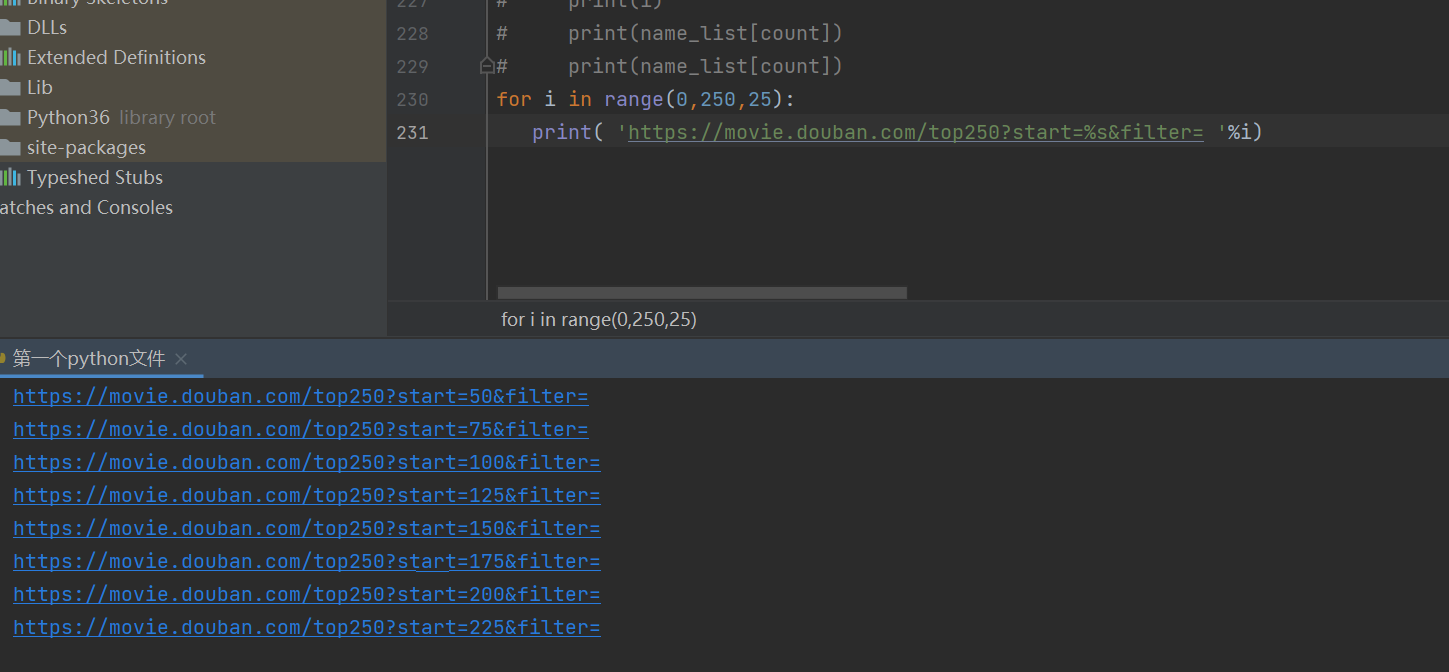The width and height of the screenshot is (1449, 672).
Task: Open output link with start=200
Action: [x=307, y=595]
